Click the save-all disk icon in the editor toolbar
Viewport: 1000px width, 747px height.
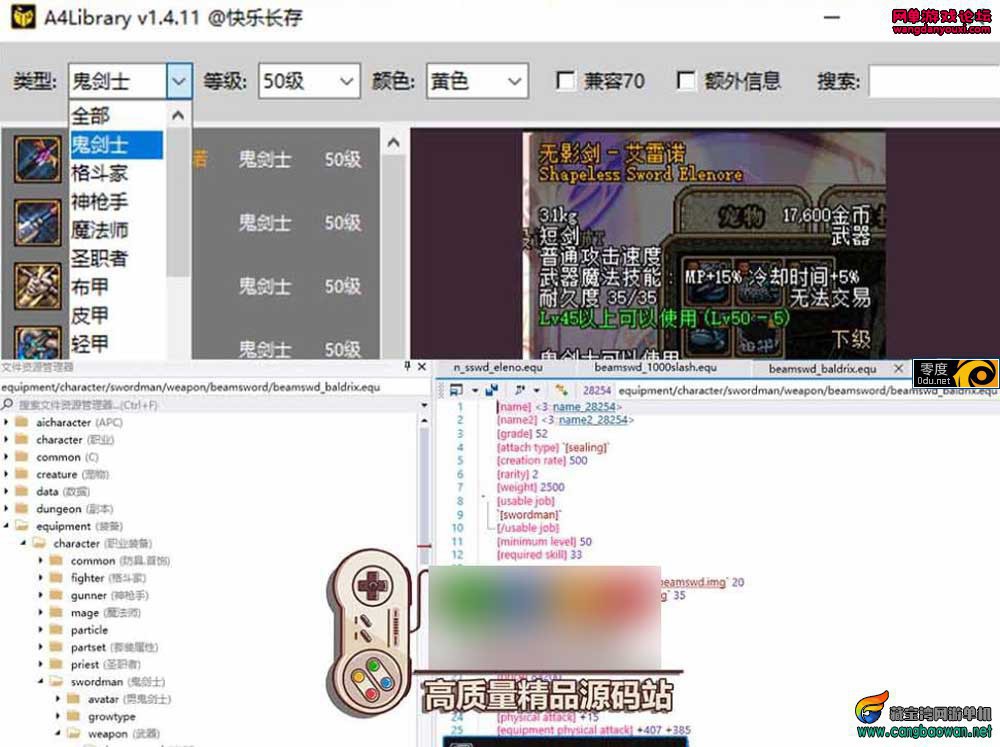pos(491,390)
